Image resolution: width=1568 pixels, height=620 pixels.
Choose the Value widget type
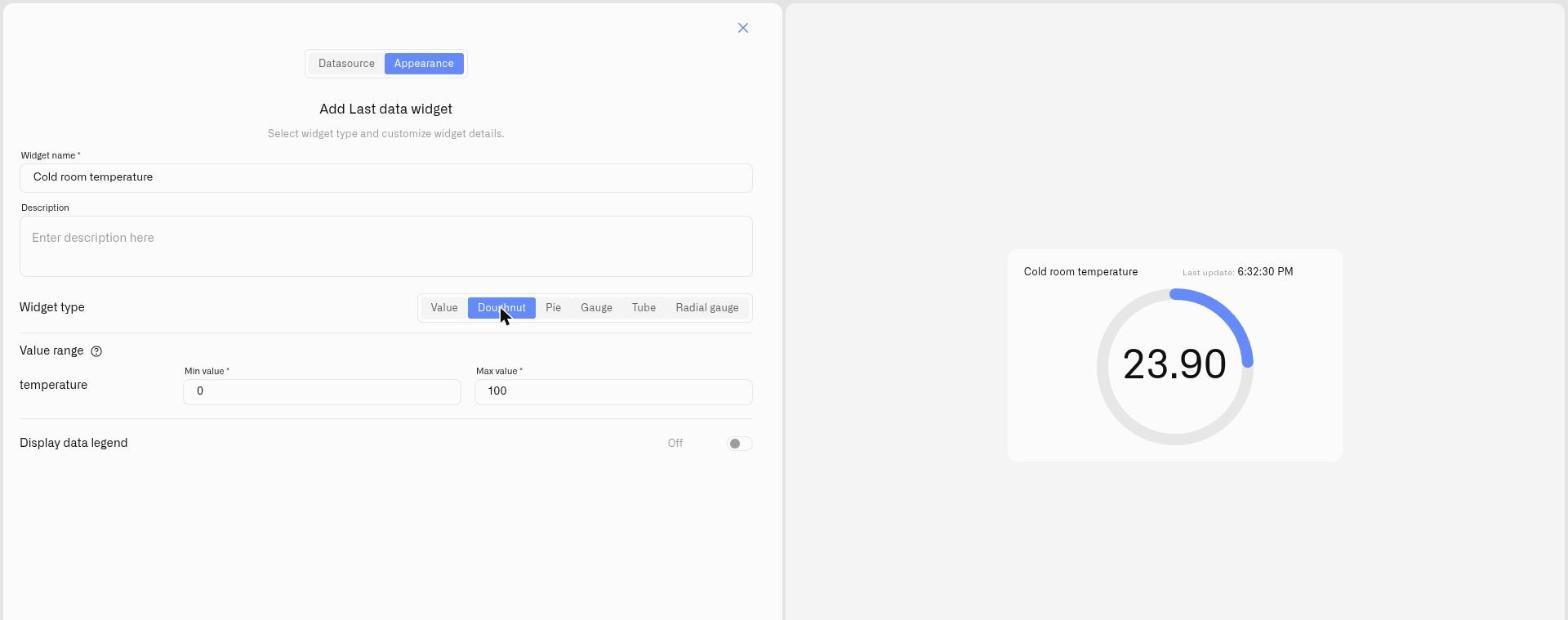(444, 308)
